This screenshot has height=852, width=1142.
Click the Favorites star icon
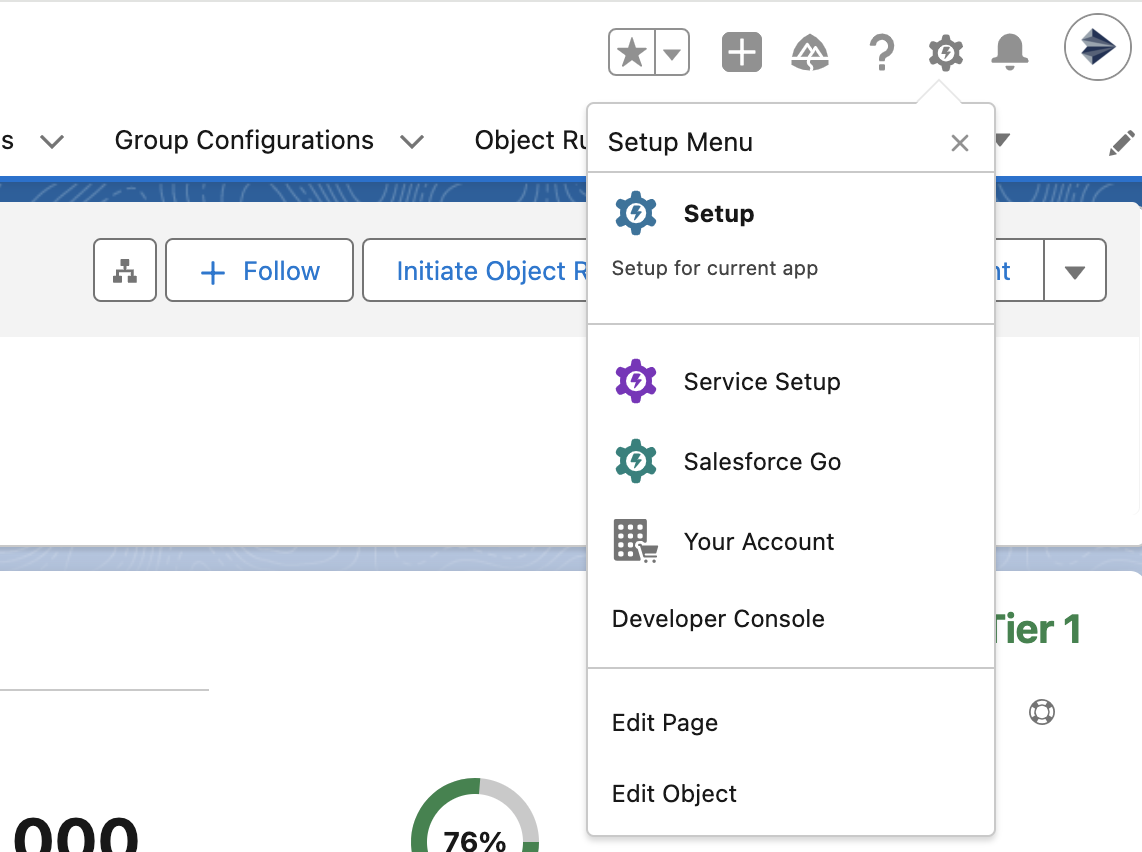(x=631, y=52)
